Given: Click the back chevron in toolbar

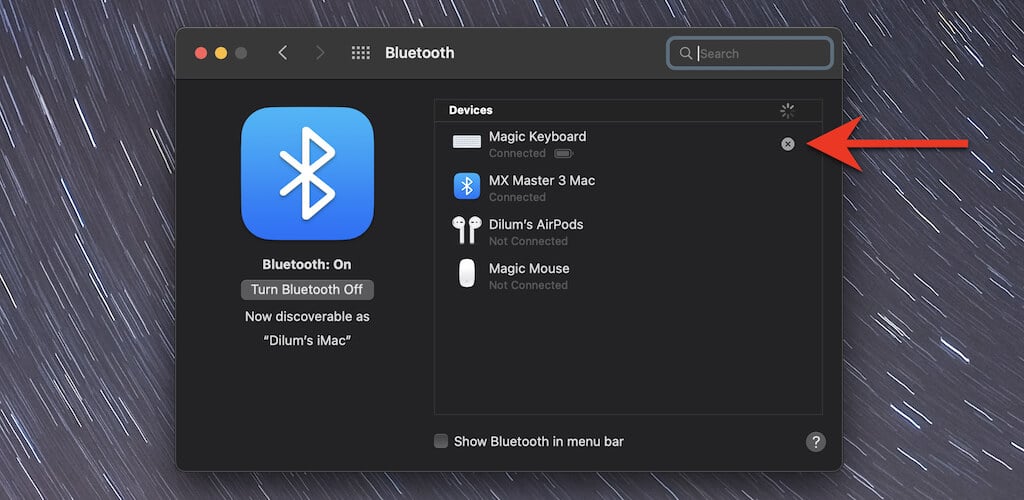Looking at the screenshot, I should (x=283, y=53).
